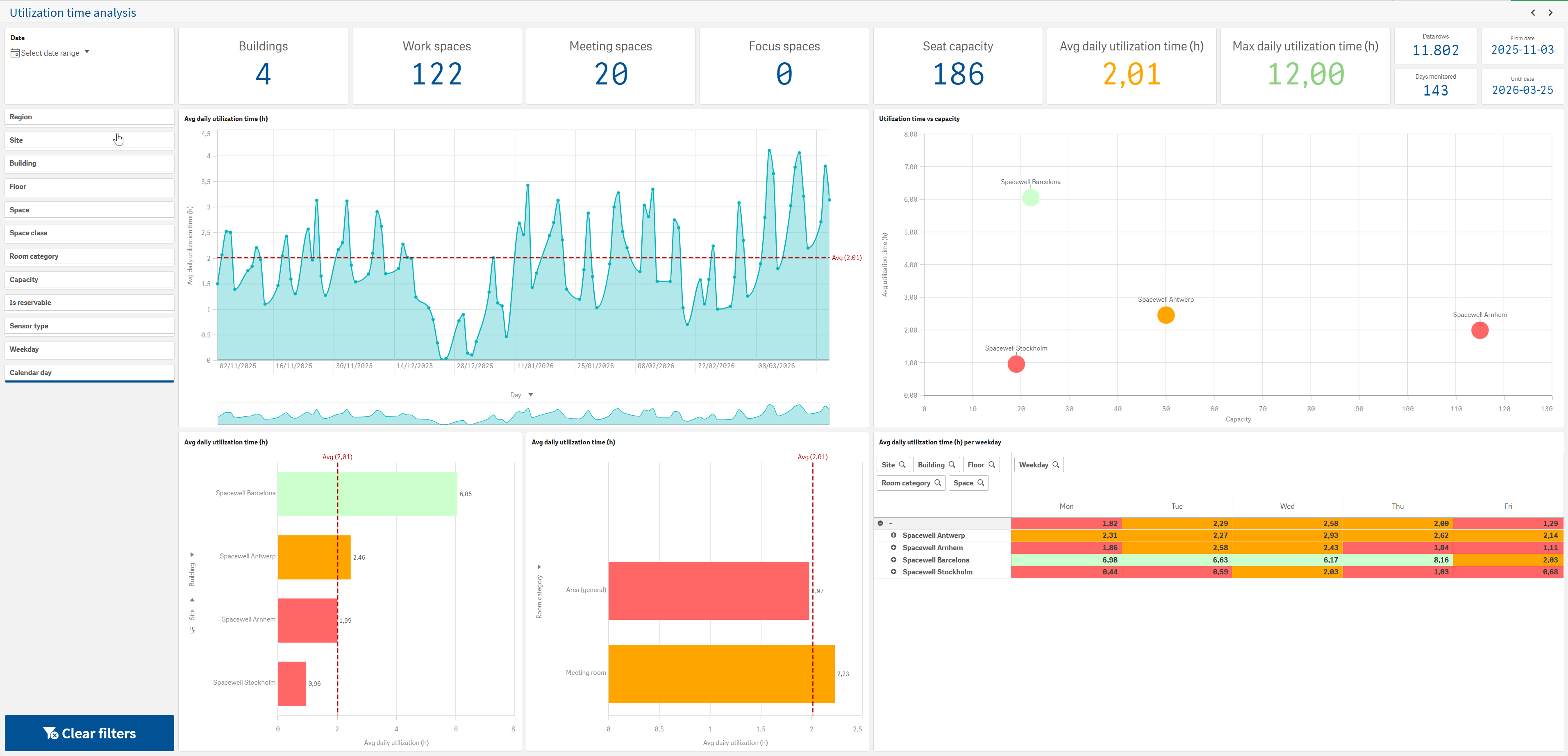Select the orange Spacewell Antwerp bubble in scatter plot
The width and height of the screenshot is (1568, 756).
pos(1166,315)
